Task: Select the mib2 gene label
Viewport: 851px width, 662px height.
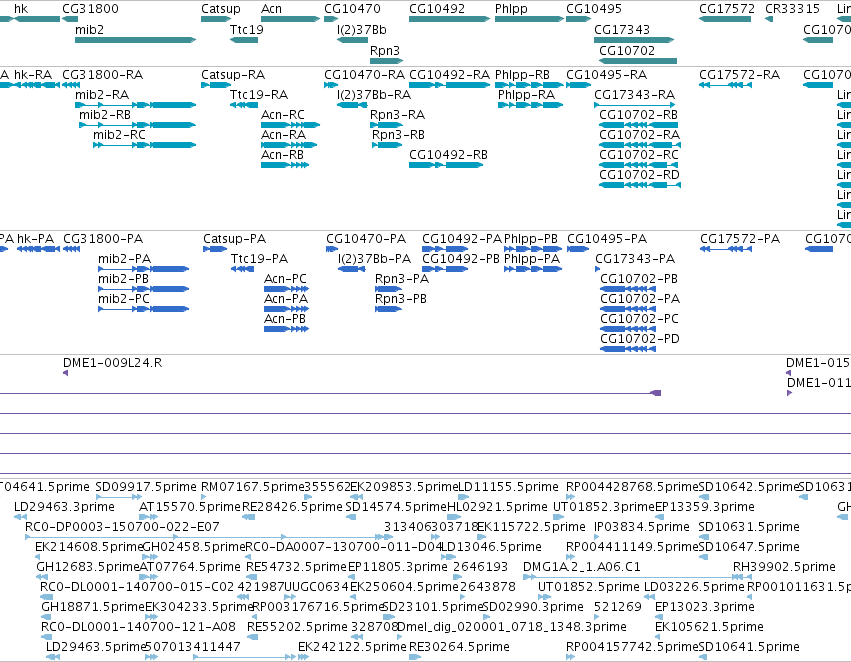Action: coord(89,30)
